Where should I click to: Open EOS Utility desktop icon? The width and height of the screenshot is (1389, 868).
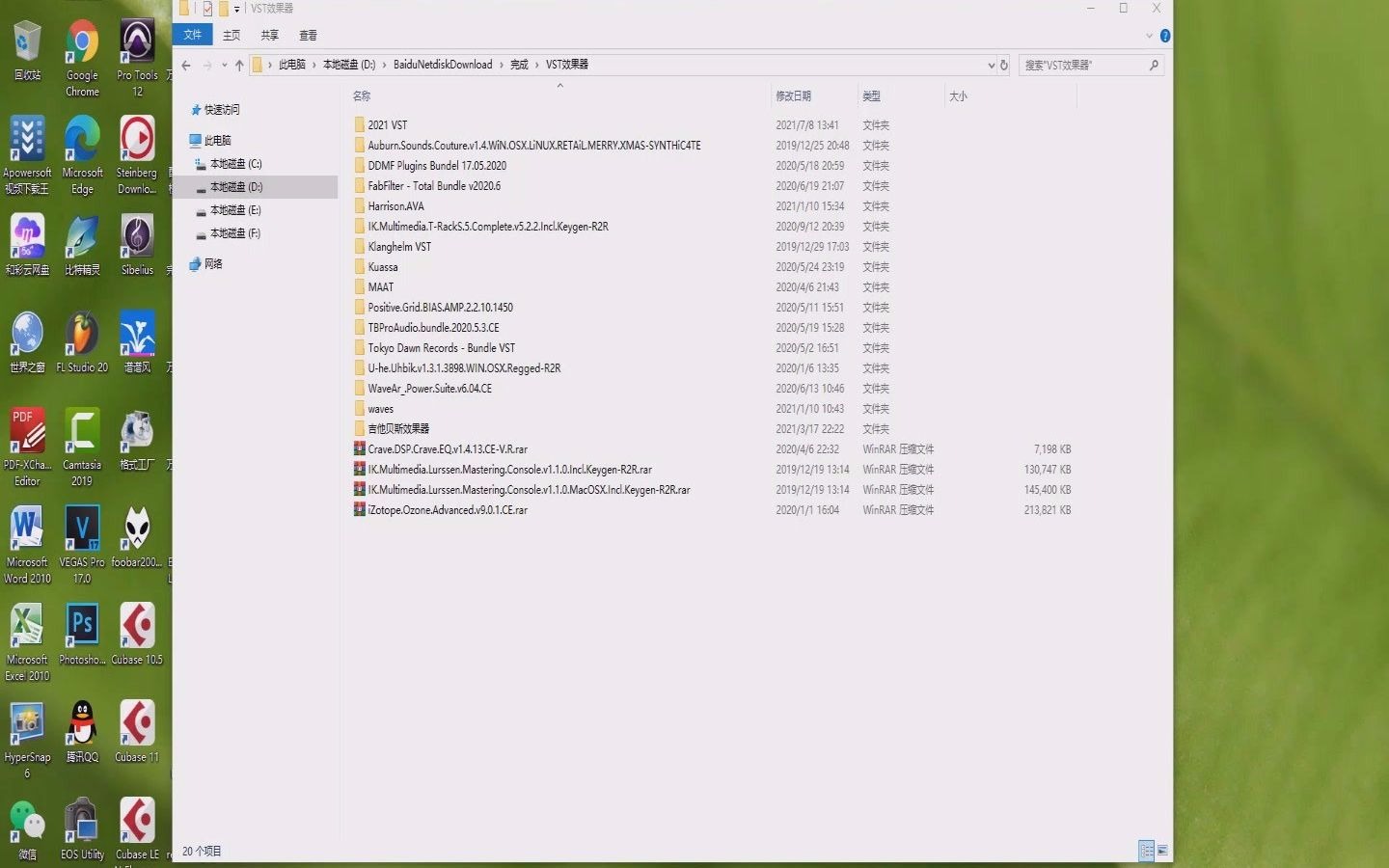(82, 829)
